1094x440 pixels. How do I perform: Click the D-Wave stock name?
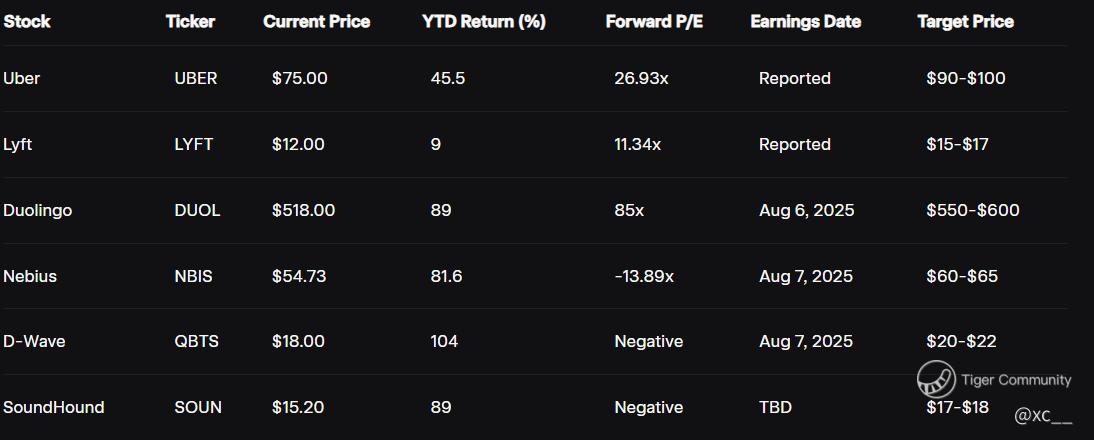[x=34, y=341]
